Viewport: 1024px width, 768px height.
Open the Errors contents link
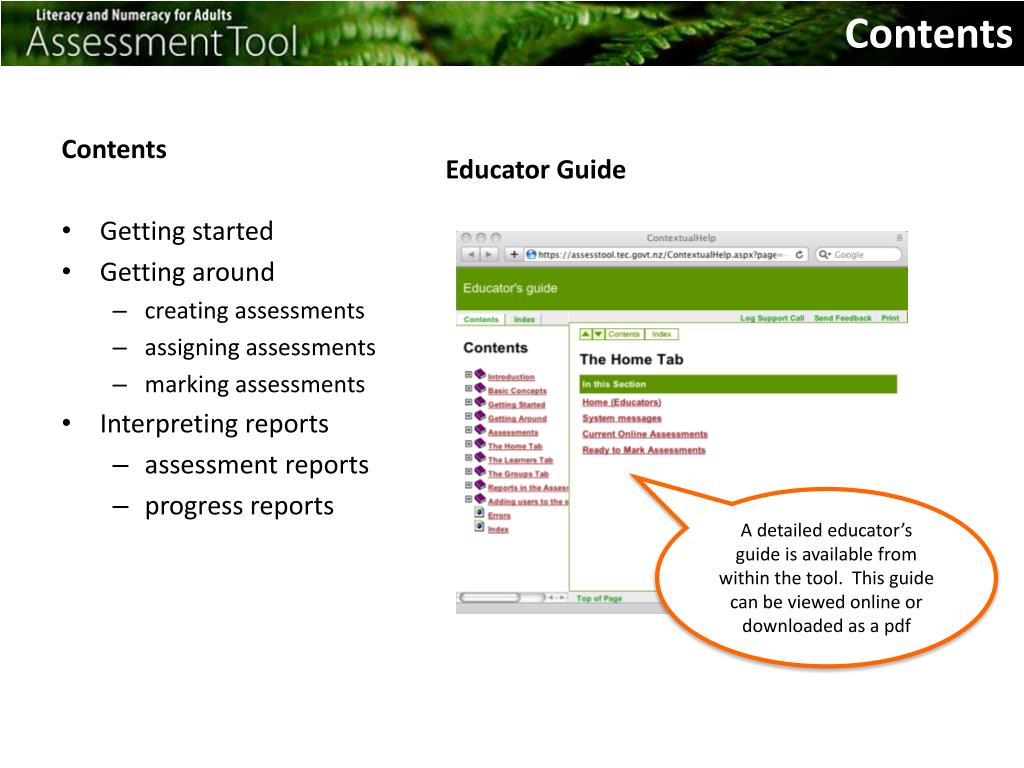pyautogui.click(x=499, y=516)
